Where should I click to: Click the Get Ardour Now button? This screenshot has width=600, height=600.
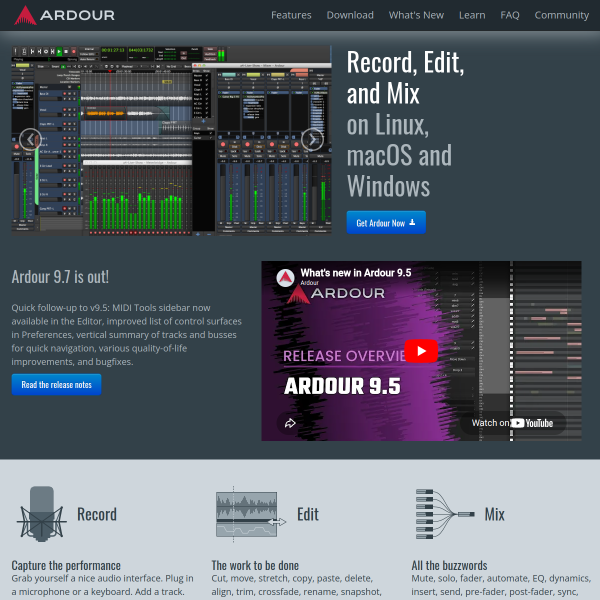[386, 222]
